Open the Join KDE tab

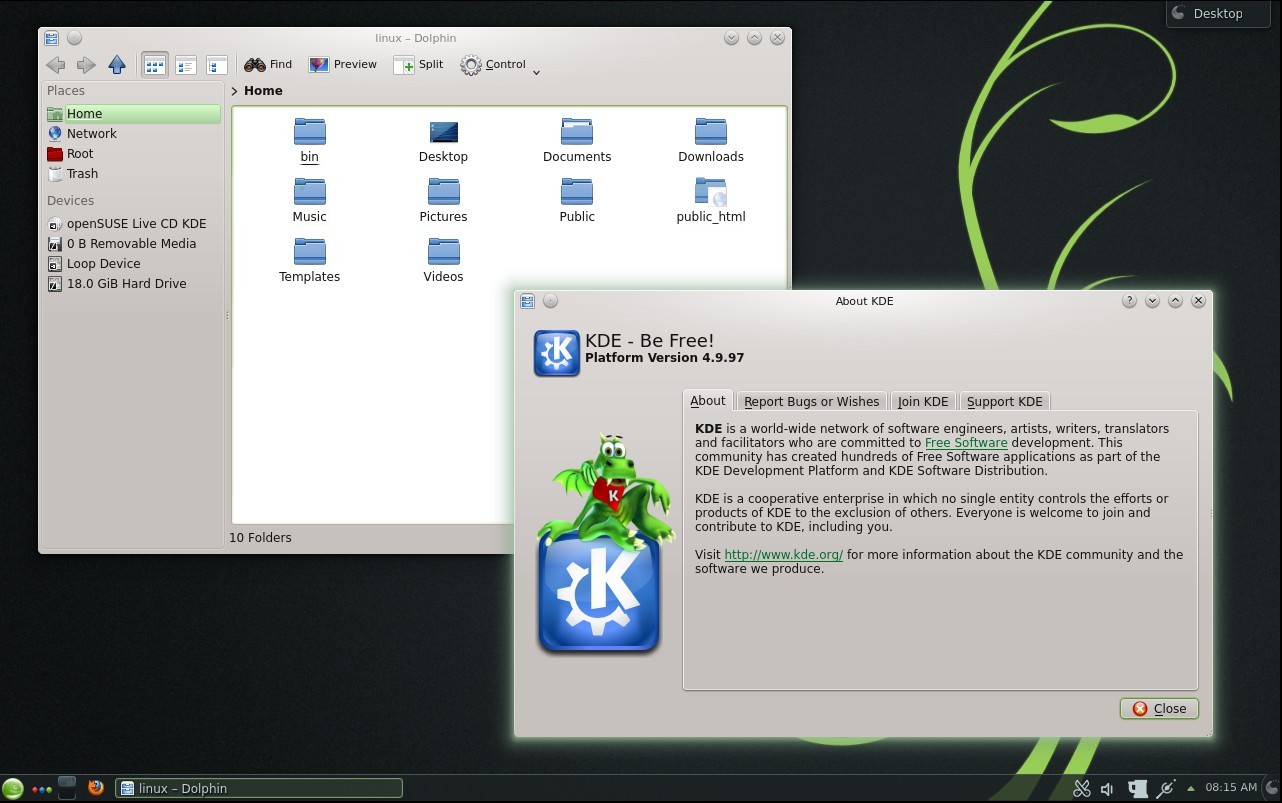coord(923,401)
